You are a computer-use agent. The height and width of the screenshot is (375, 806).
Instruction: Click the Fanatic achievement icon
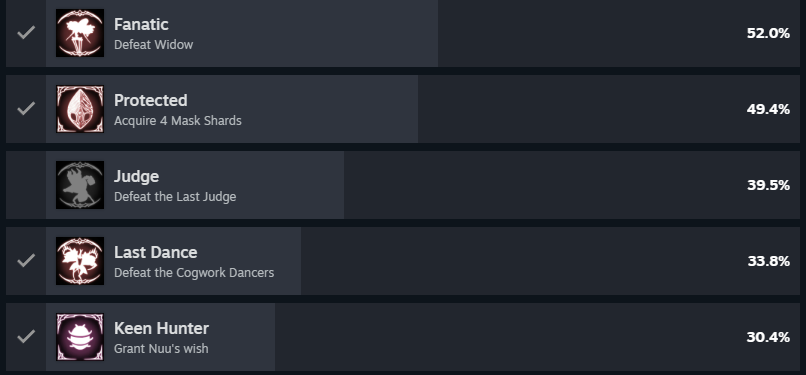[80, 33]
